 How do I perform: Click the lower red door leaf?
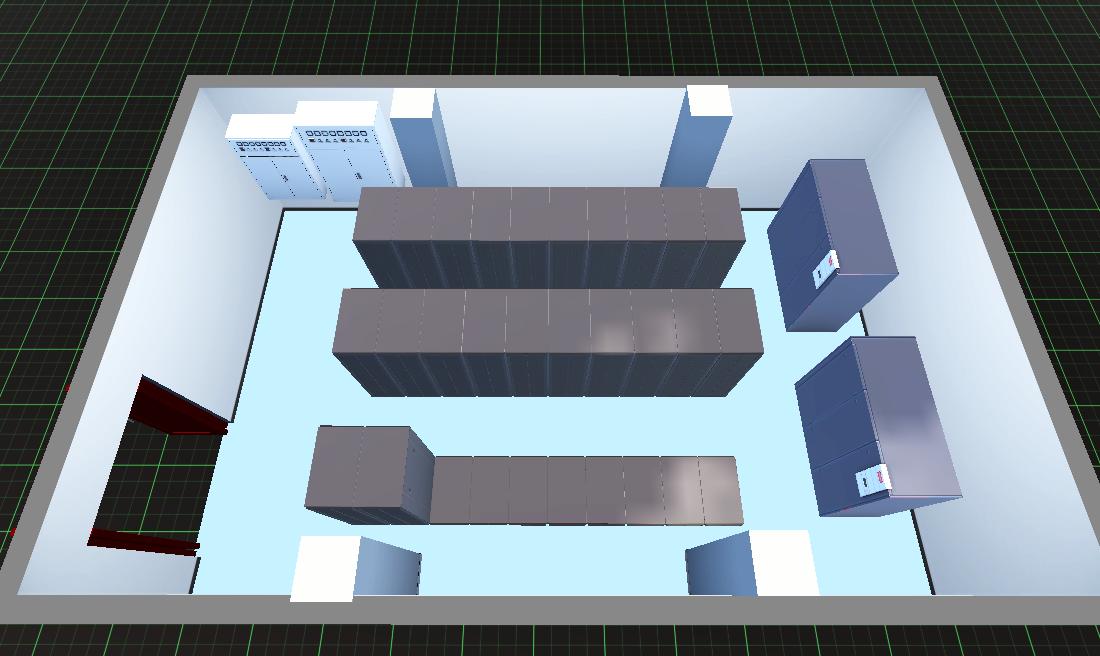[145, 542]
